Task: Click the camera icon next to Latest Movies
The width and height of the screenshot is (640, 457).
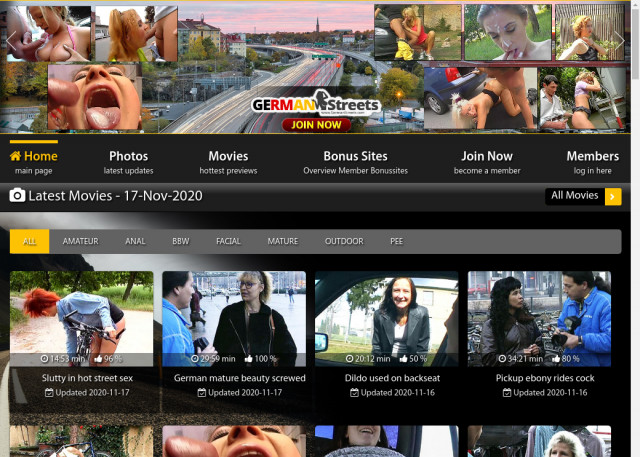Action: 17,195
